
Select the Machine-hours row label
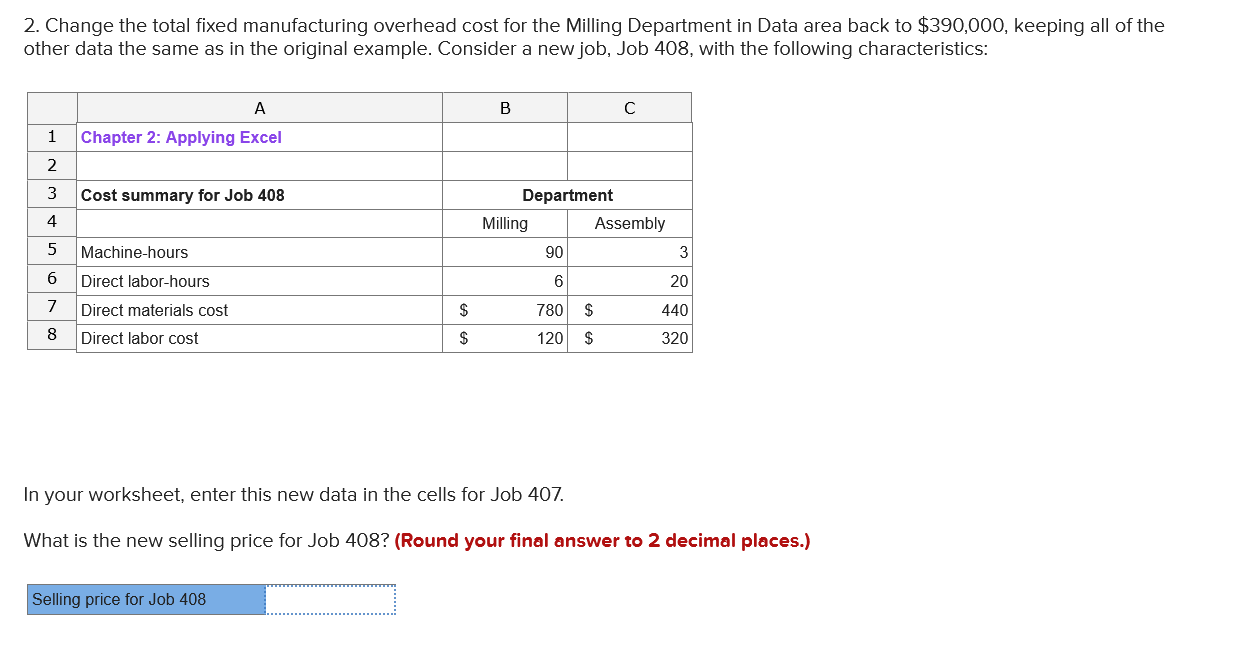click(136, 252)
